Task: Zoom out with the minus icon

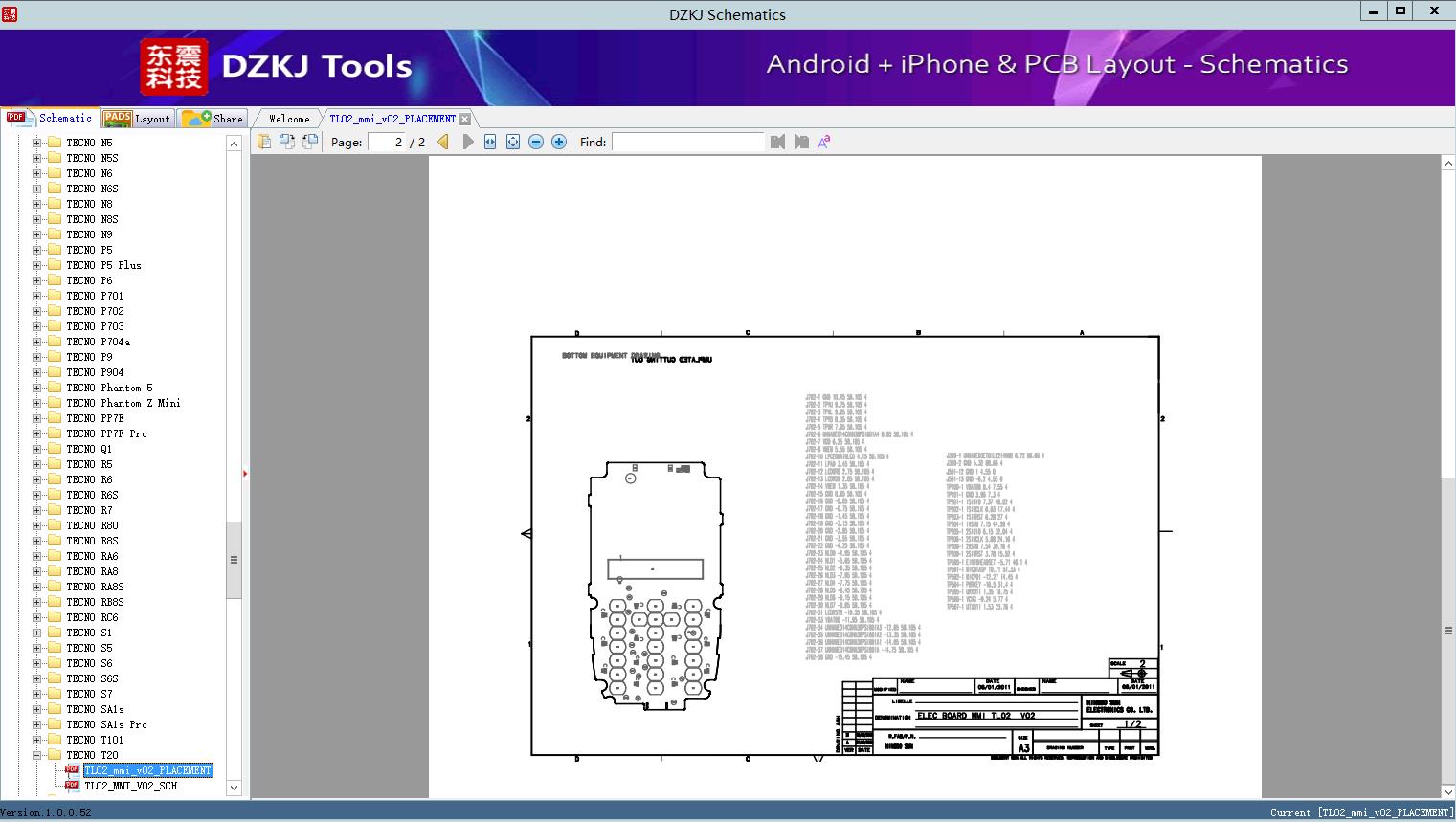Action: (x=536, y=142)
